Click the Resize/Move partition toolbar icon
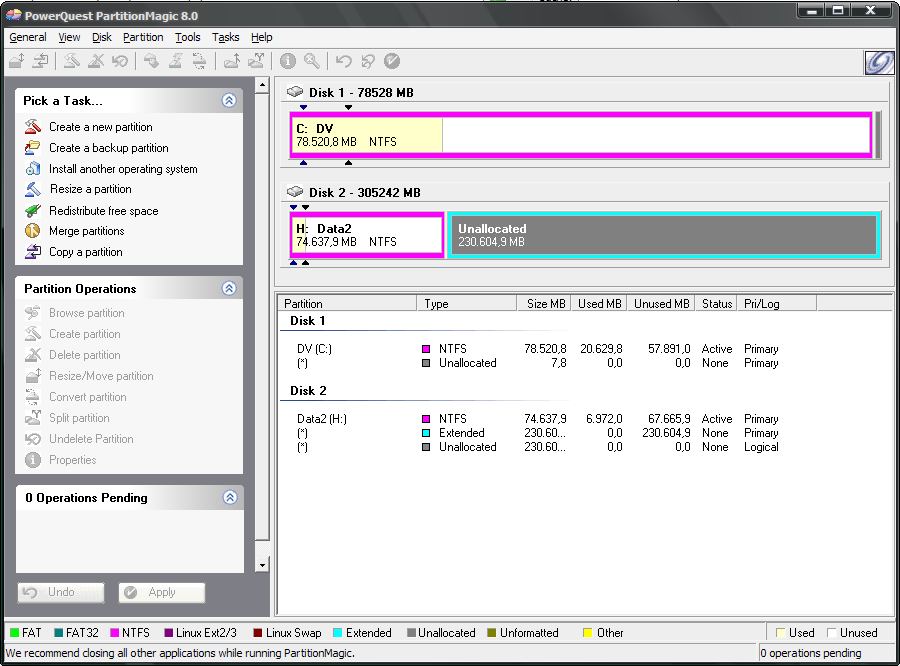 point(17,61)
